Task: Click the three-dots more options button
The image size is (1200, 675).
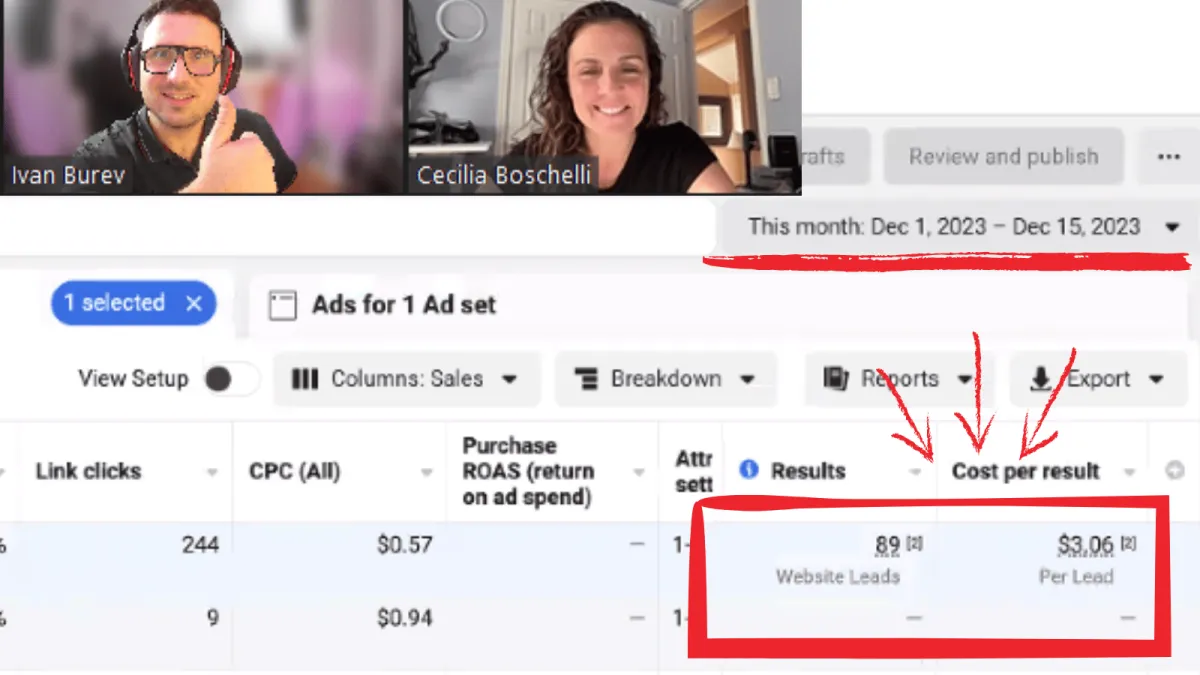Action: click(1167, 157)
